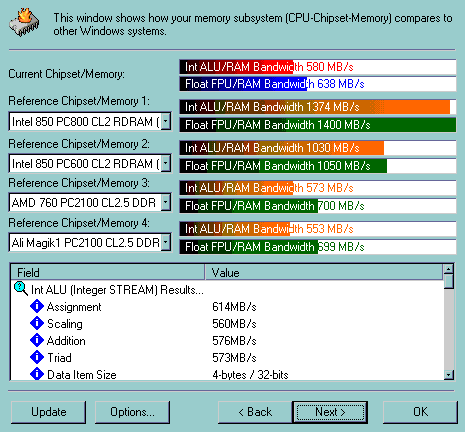This screenshot has width=465, height=432.
Task: Open the Reference Chipset/Memory 1 dropdown
Action: click(x=166, y=121)
